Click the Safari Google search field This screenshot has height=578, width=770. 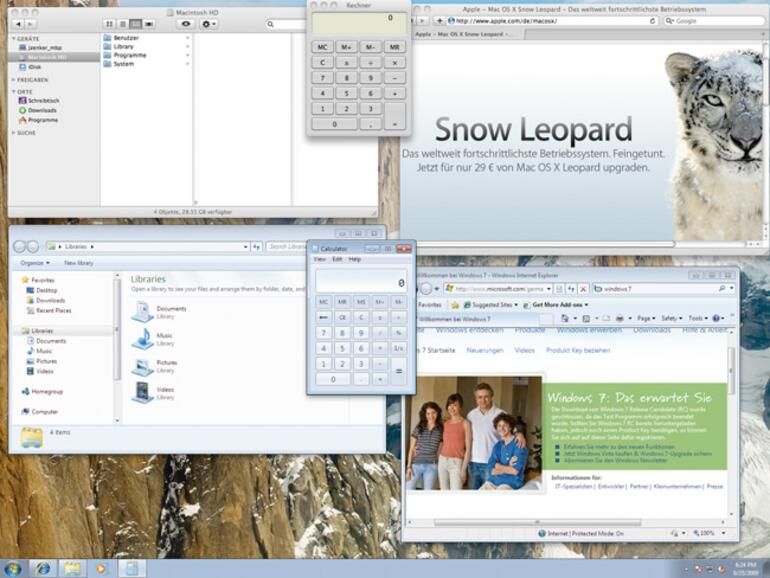pyautogui.click(x=715, y=21)
